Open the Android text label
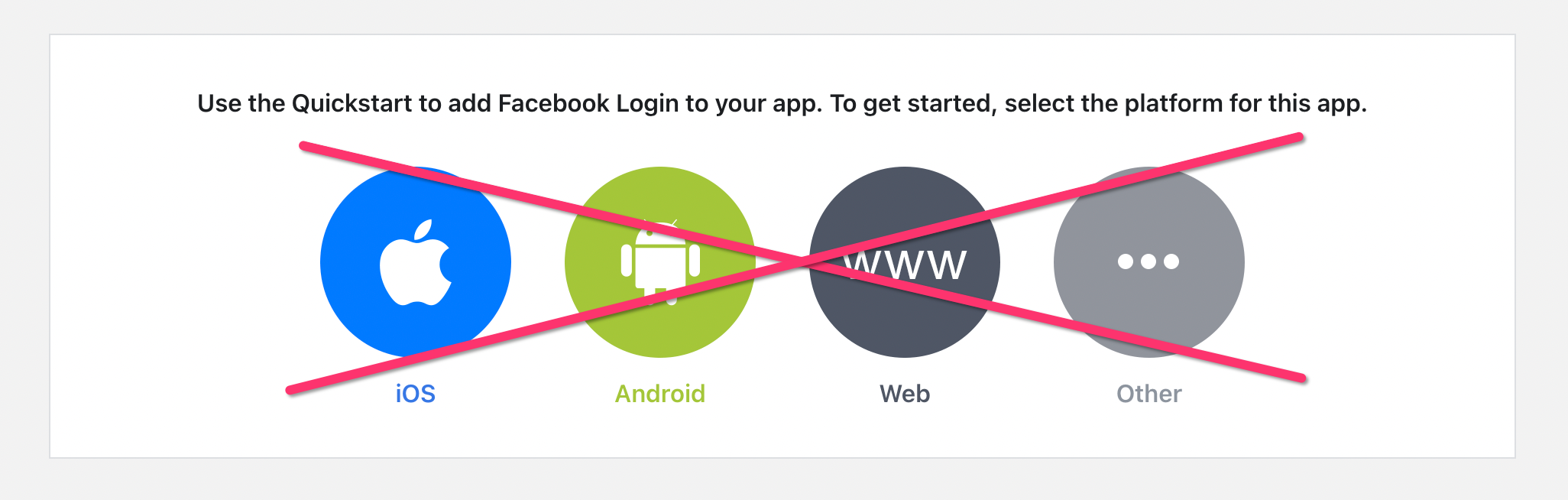1568x500 pixels. pyautogui.click(x=660, y=394)
